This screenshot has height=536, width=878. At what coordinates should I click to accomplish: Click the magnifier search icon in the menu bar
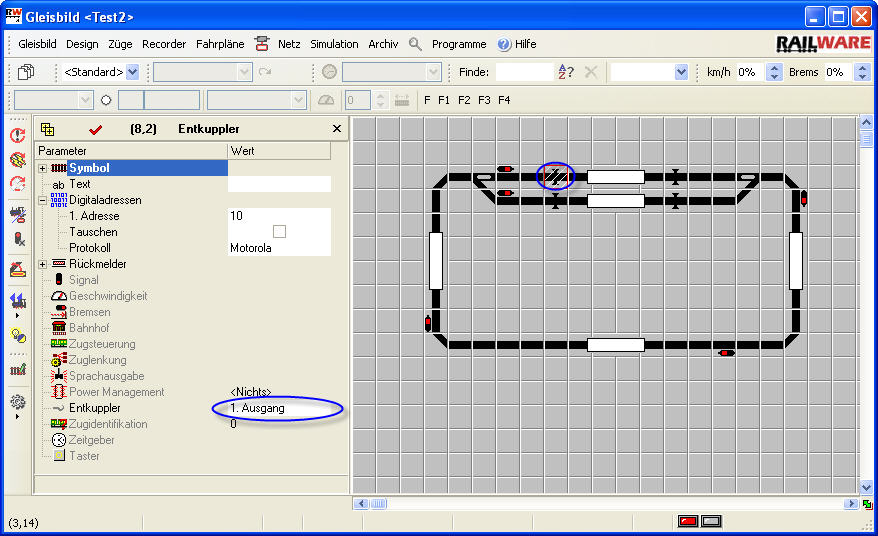415,44
